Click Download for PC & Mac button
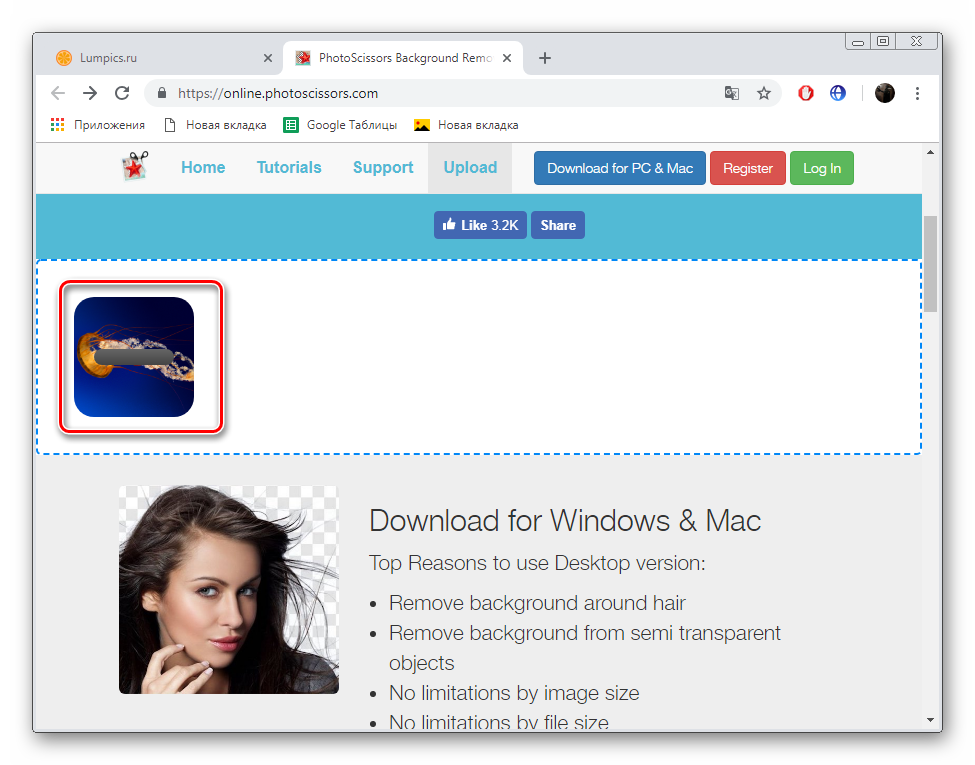The width and height of the screenshot is (975, 765). tap(620, 168)
